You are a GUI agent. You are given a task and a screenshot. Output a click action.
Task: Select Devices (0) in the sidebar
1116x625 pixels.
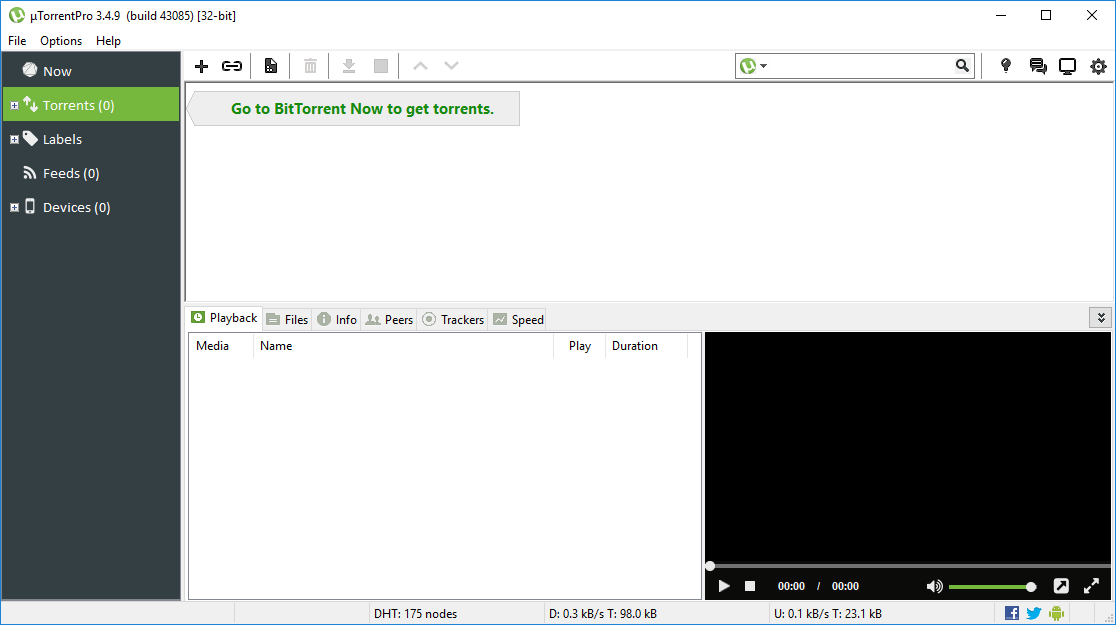90,207
